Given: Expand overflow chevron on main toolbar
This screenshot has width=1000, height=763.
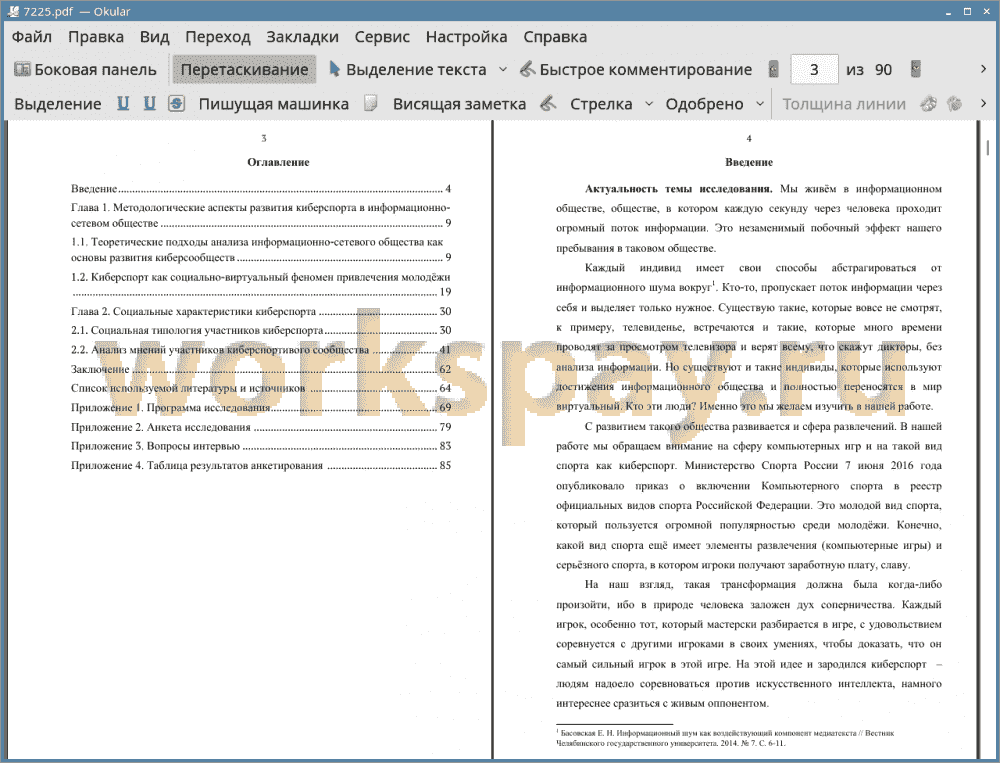Looking at the screenshot, I should 983,69.
